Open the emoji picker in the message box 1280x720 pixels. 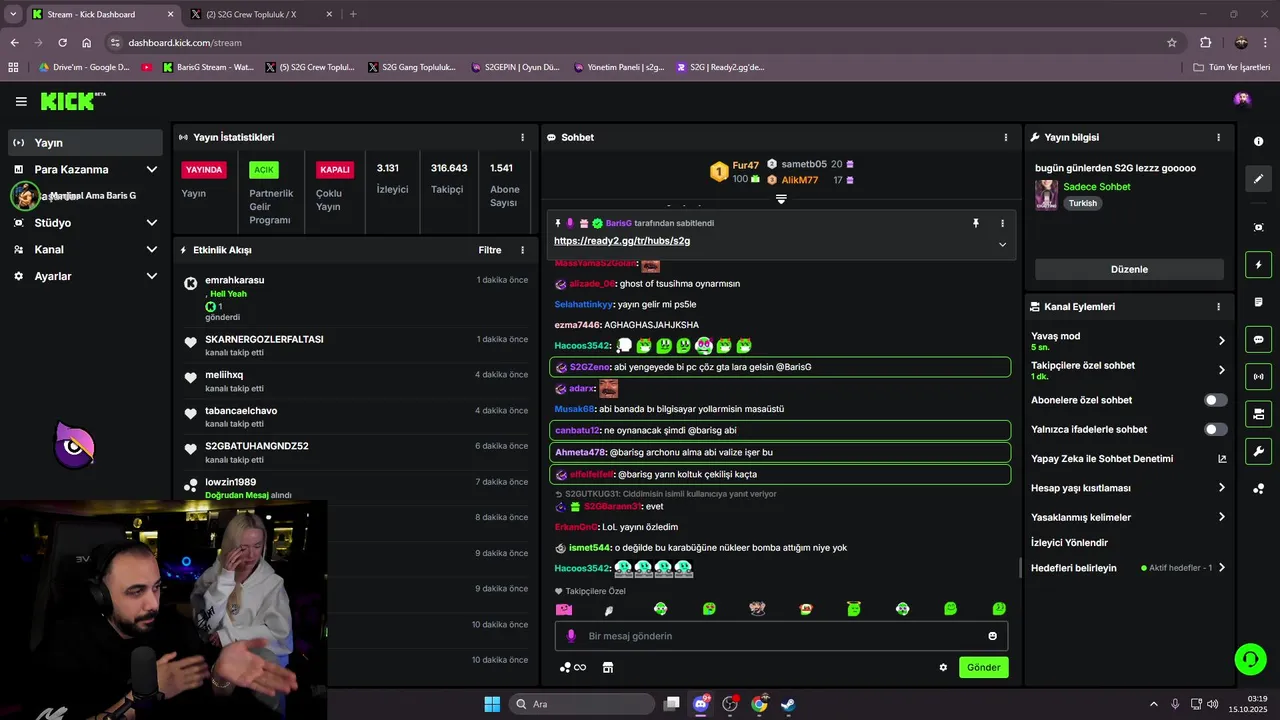tap(992, 636)
